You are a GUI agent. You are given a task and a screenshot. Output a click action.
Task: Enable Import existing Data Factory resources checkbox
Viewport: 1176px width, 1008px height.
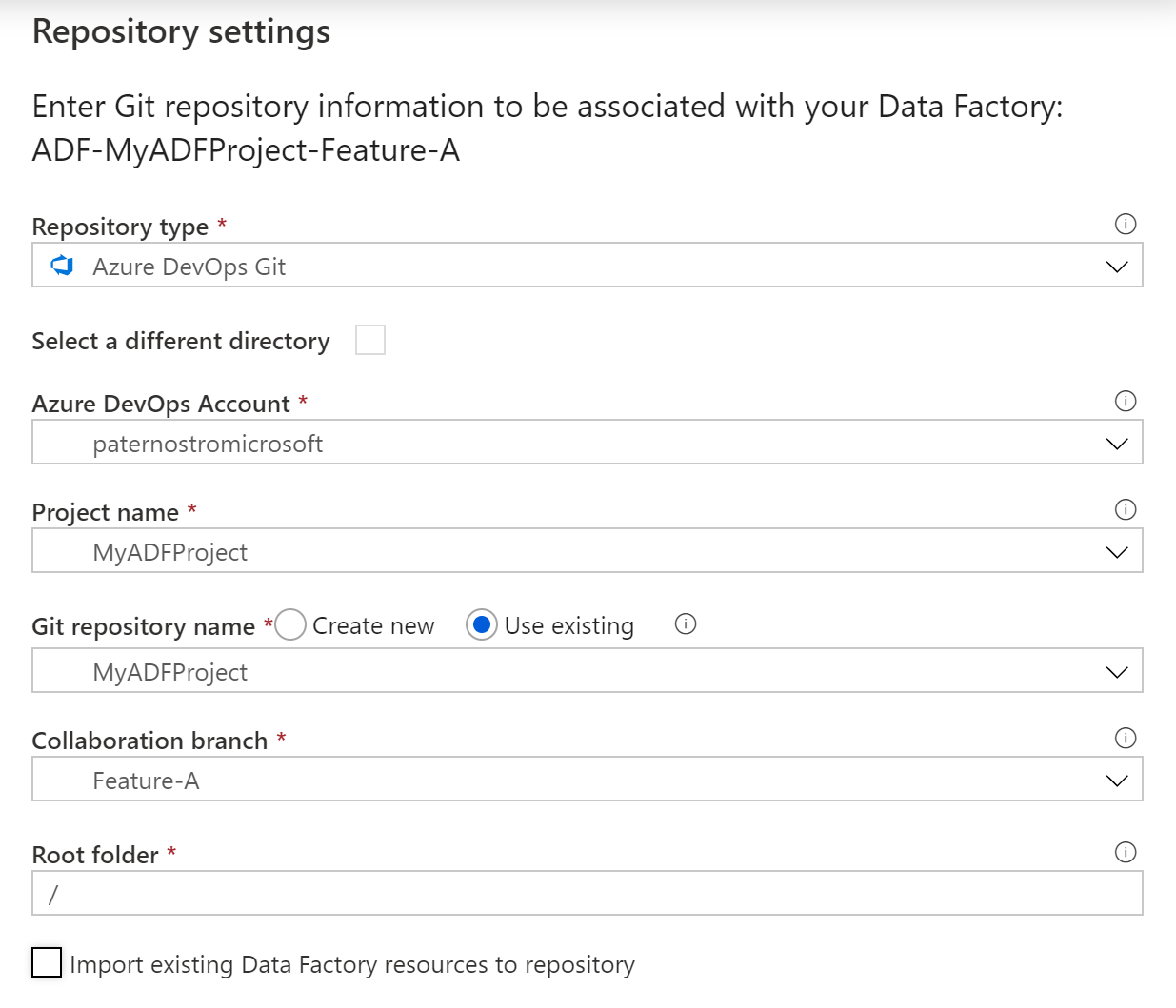coord(47,962)
